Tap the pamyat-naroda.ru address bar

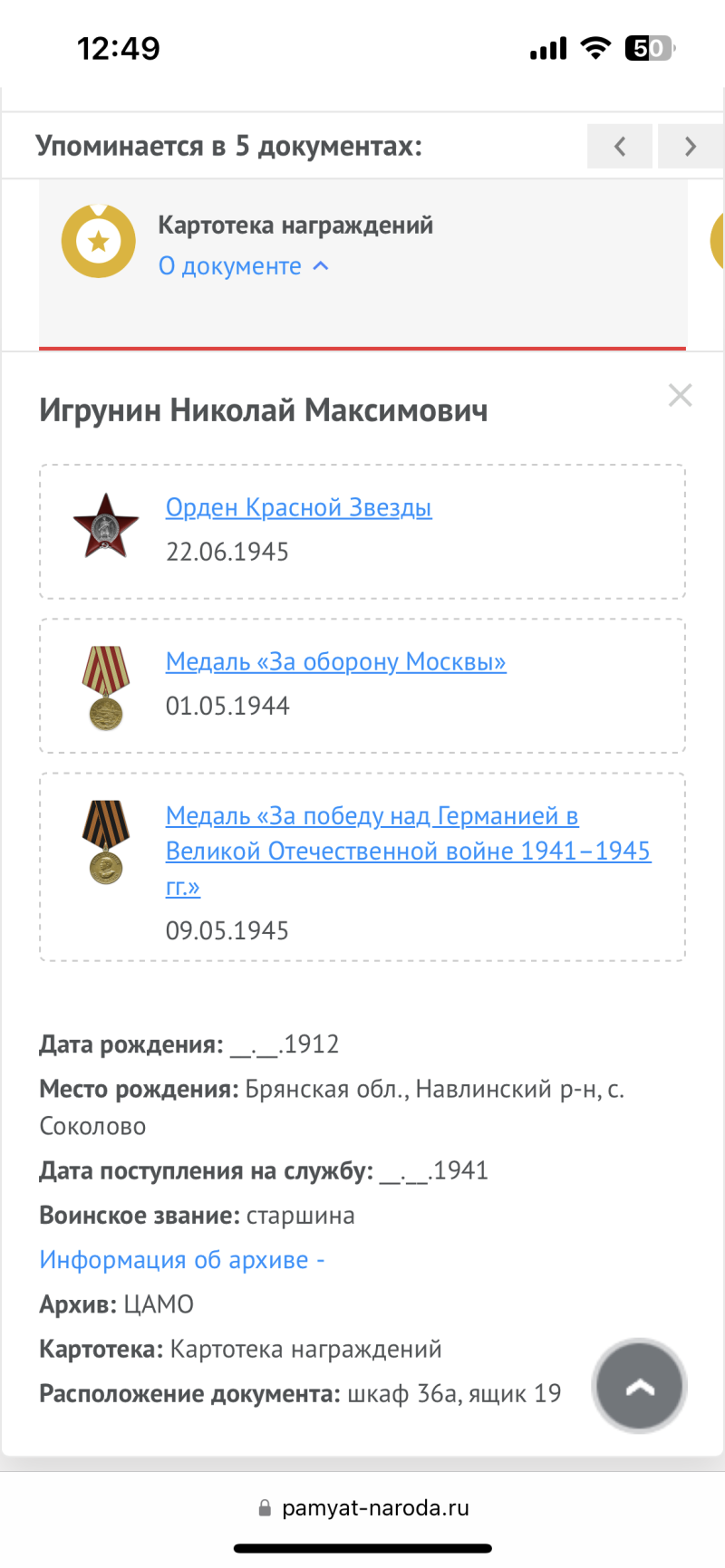[x=363, y=1508]
